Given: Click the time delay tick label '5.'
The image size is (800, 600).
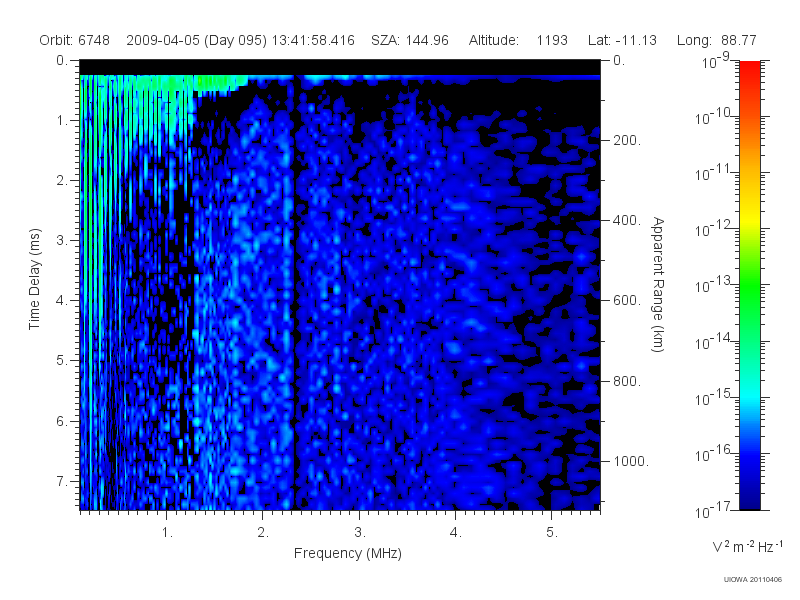Looking at the screenshot, I should [61, 361].
